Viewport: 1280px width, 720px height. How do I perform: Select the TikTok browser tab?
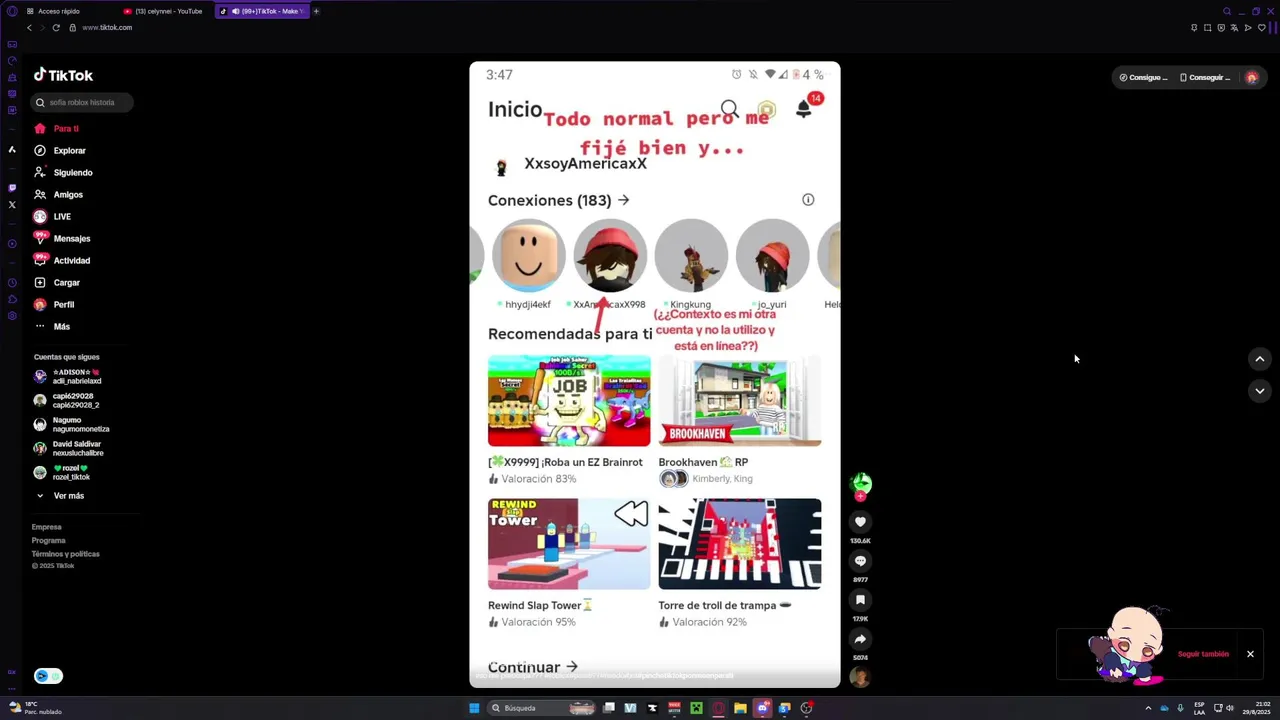point(261,11)
